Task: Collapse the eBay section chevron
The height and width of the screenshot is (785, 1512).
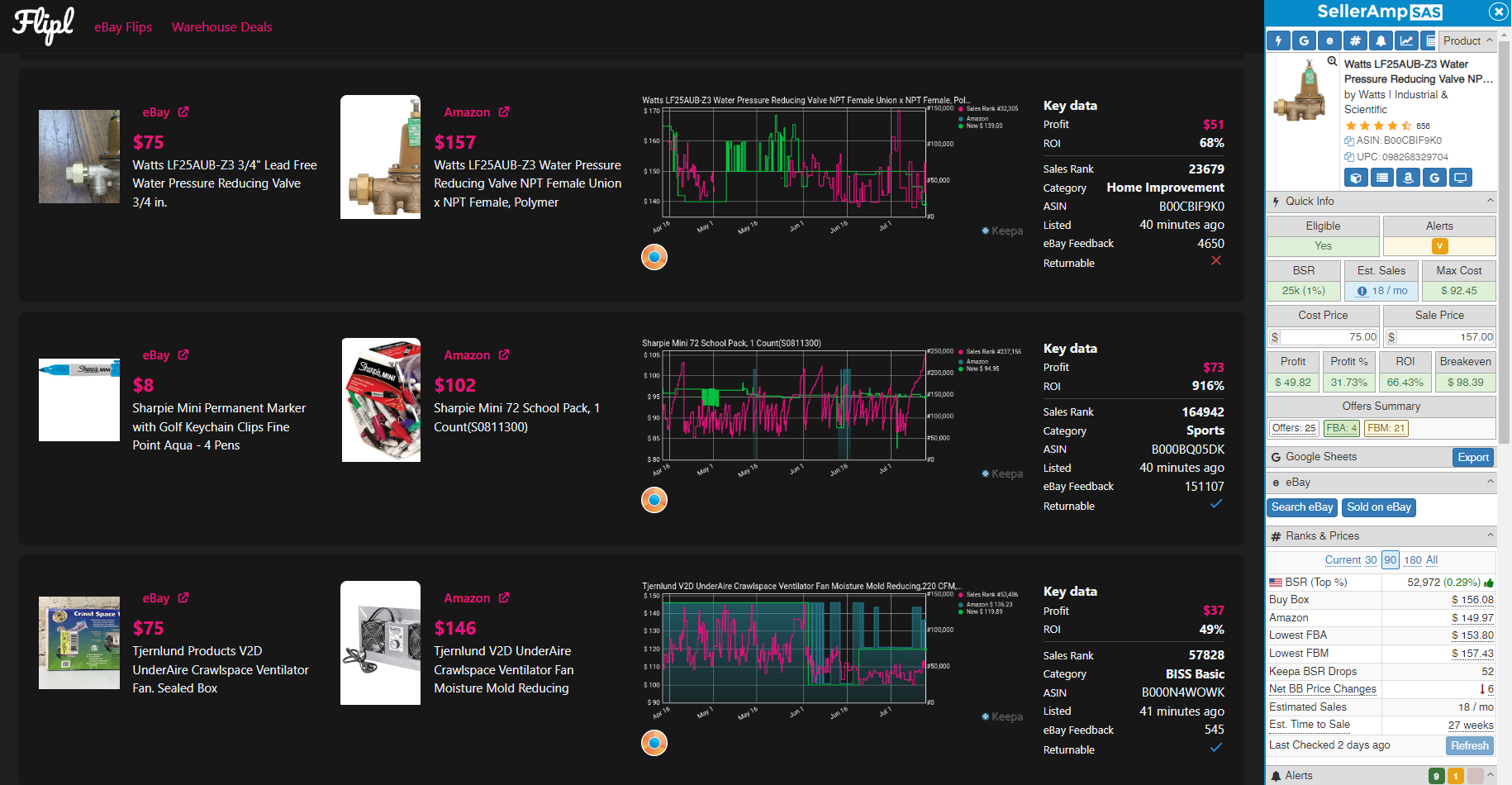Action: 1491,482
